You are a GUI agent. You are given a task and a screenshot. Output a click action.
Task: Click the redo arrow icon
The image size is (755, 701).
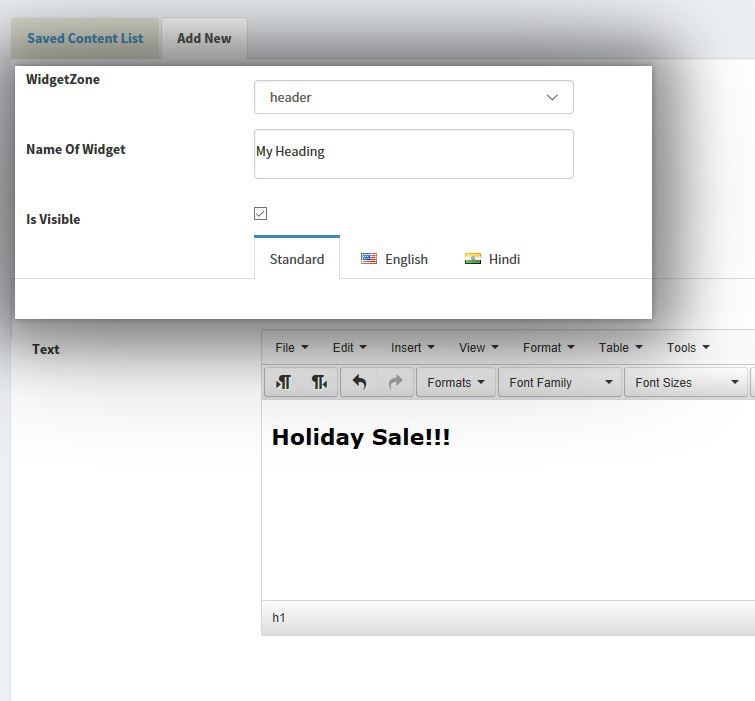point(395,383)
